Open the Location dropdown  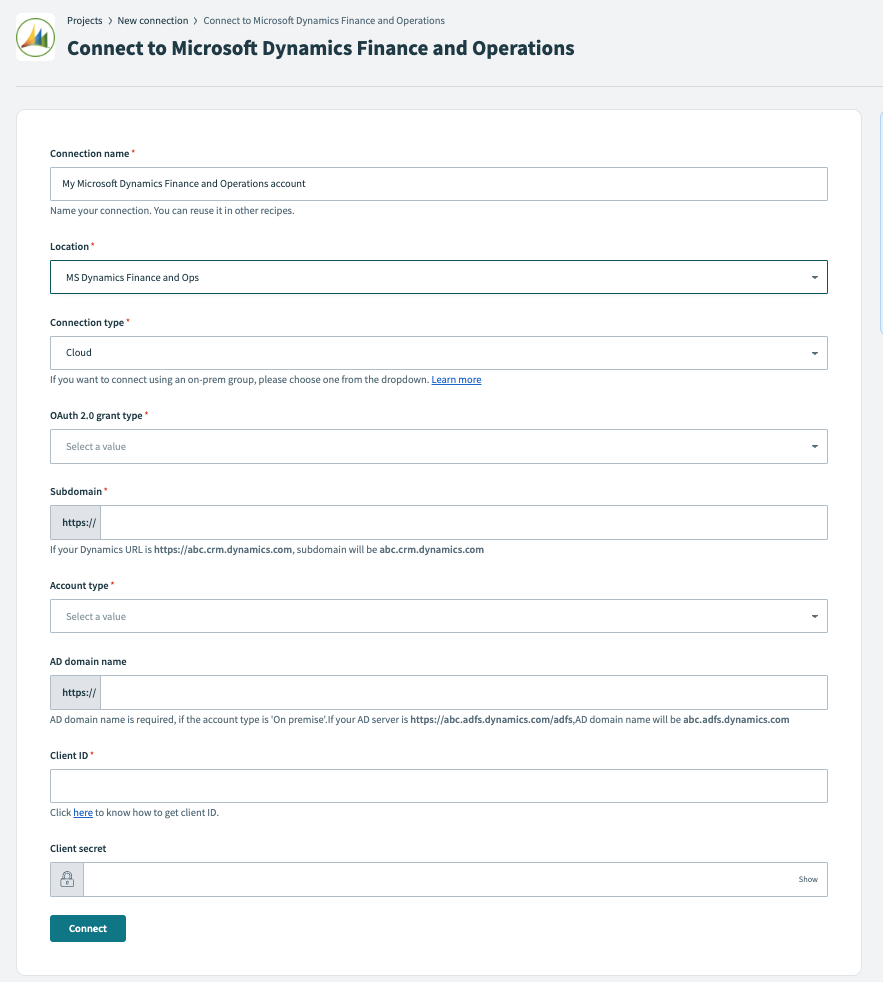[438, 277]
